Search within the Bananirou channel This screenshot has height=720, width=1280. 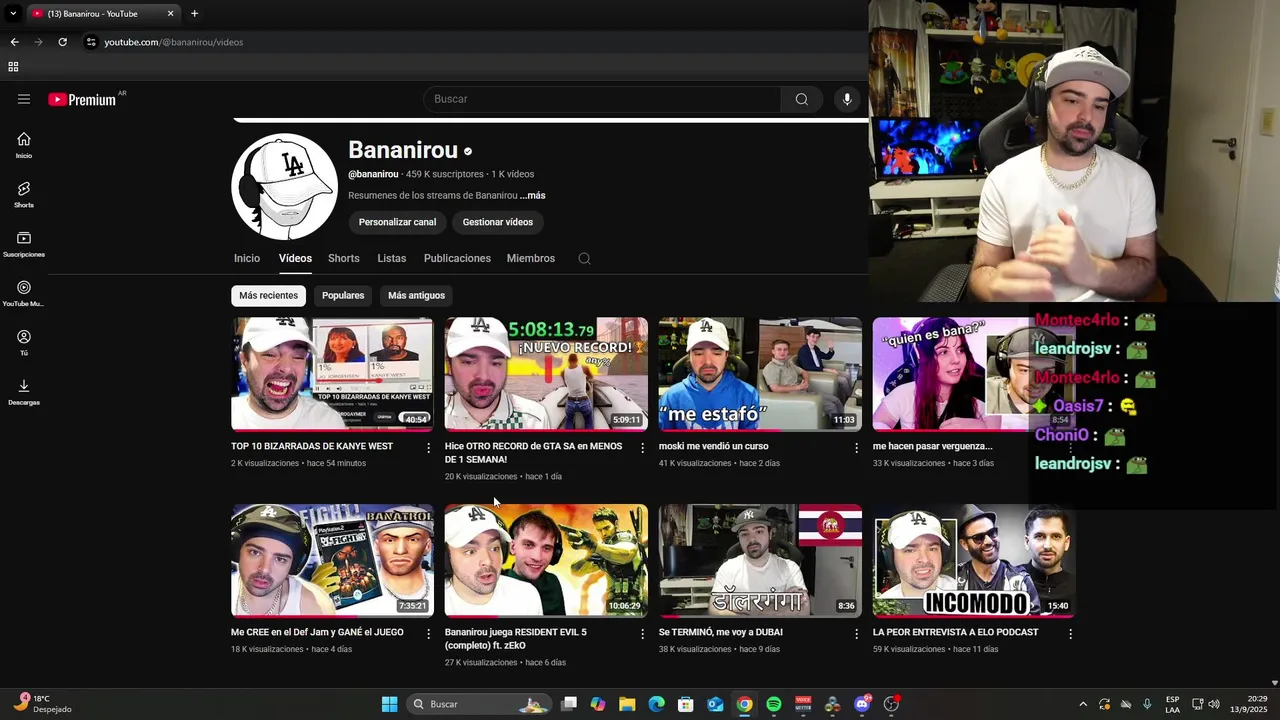tap(584, 258)
